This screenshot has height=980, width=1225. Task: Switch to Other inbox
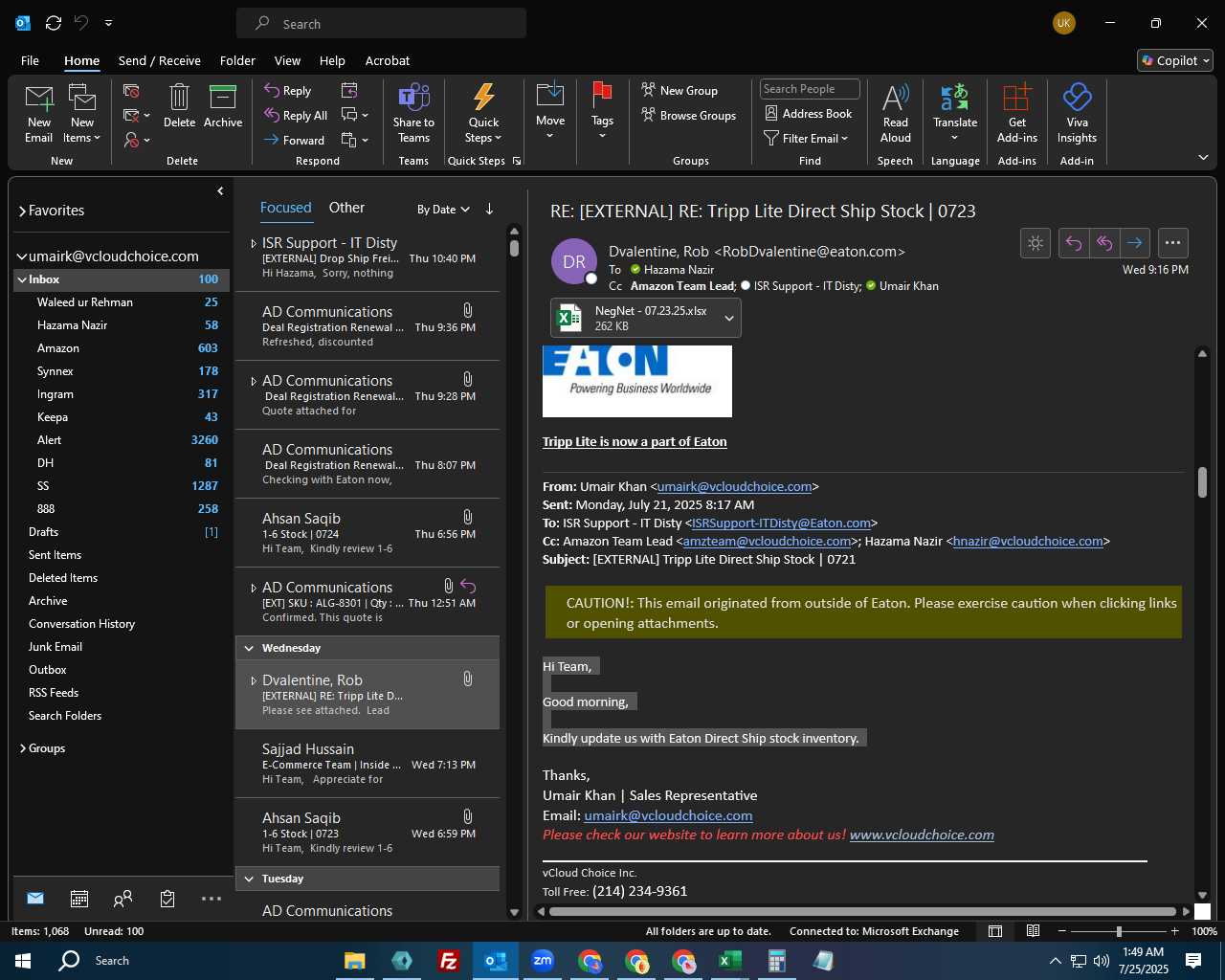coord(346,208)
